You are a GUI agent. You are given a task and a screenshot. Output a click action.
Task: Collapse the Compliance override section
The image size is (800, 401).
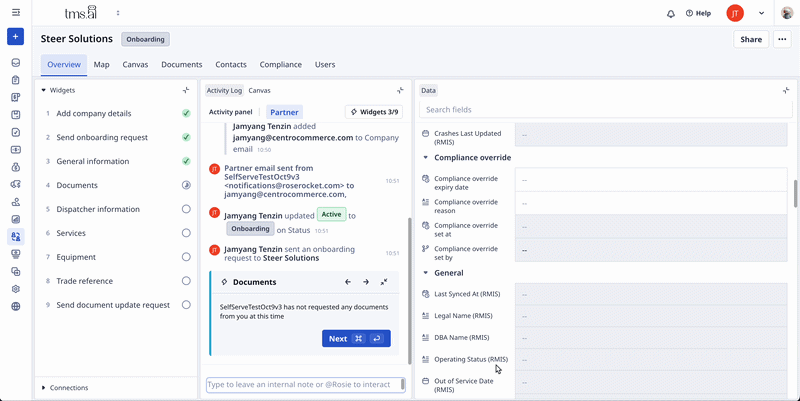click(426, 157)
